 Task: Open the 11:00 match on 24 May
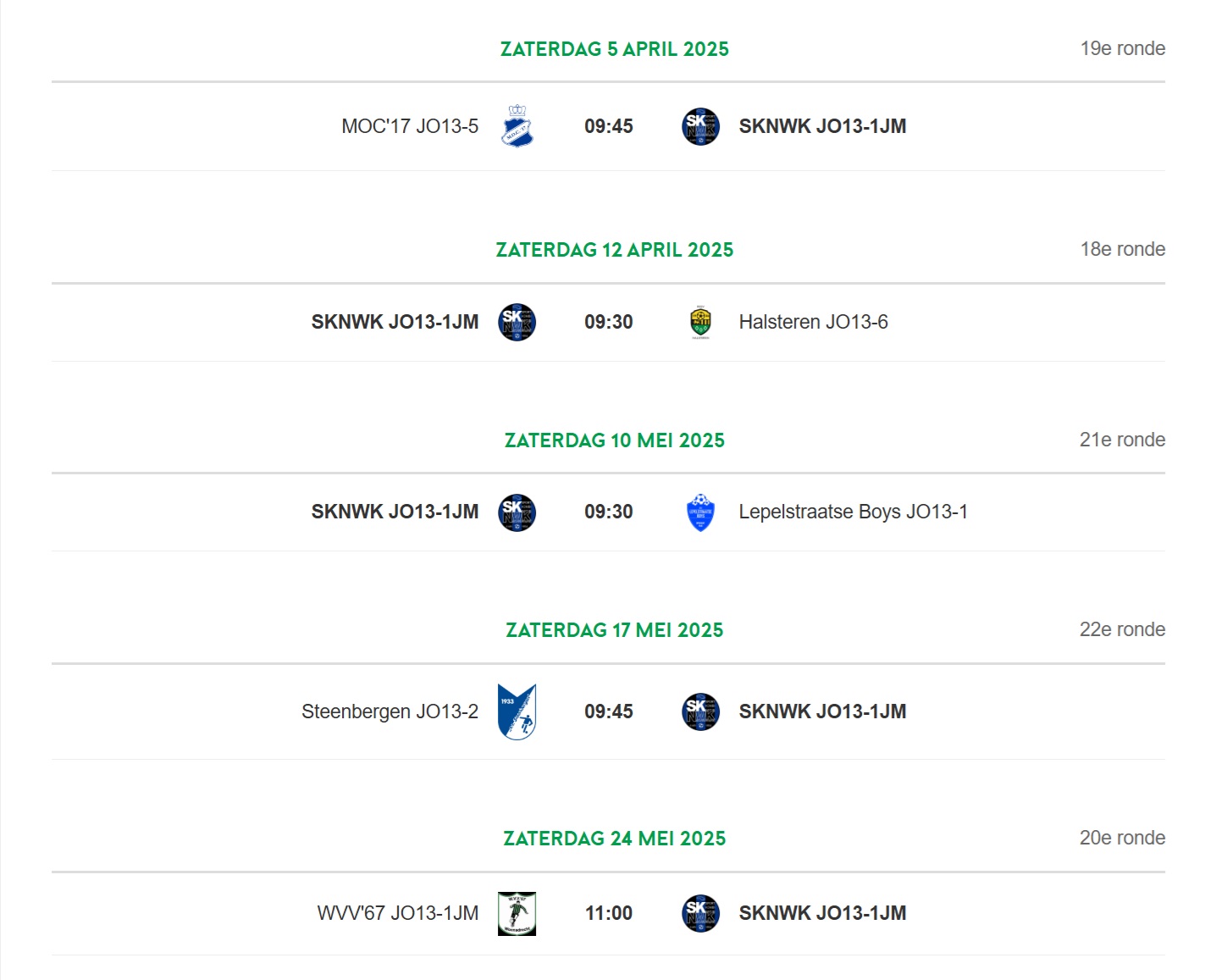click(608, 913)
